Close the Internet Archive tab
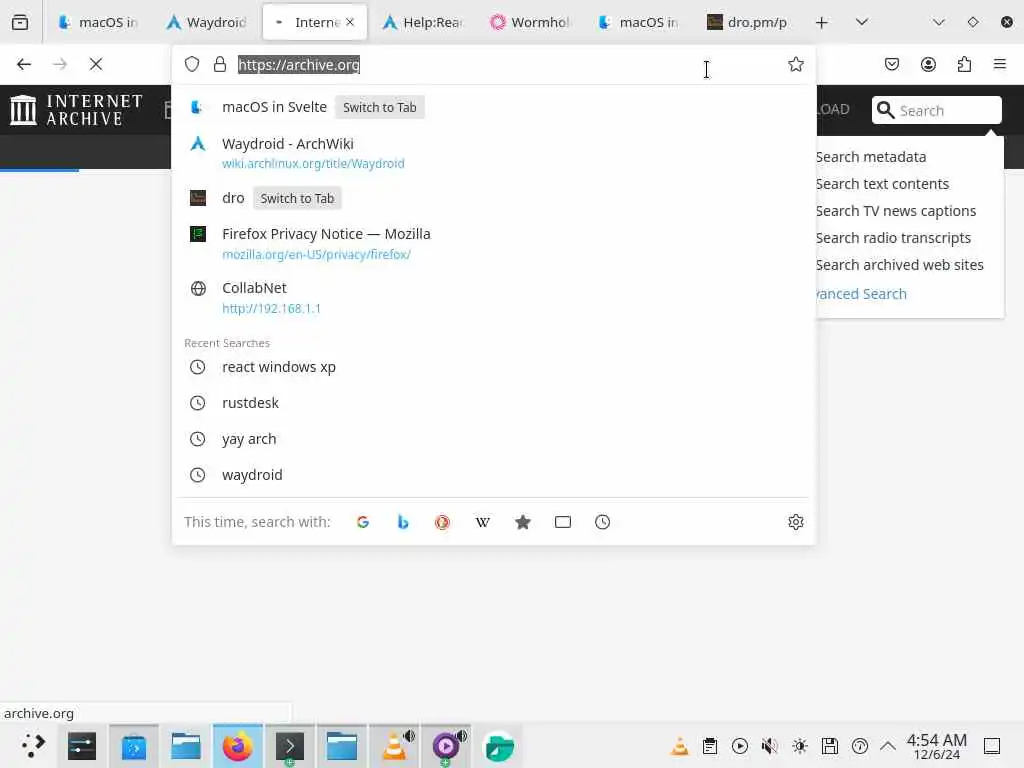The image size is (1024, 768). pyautogui.click(x=350, y=22)
